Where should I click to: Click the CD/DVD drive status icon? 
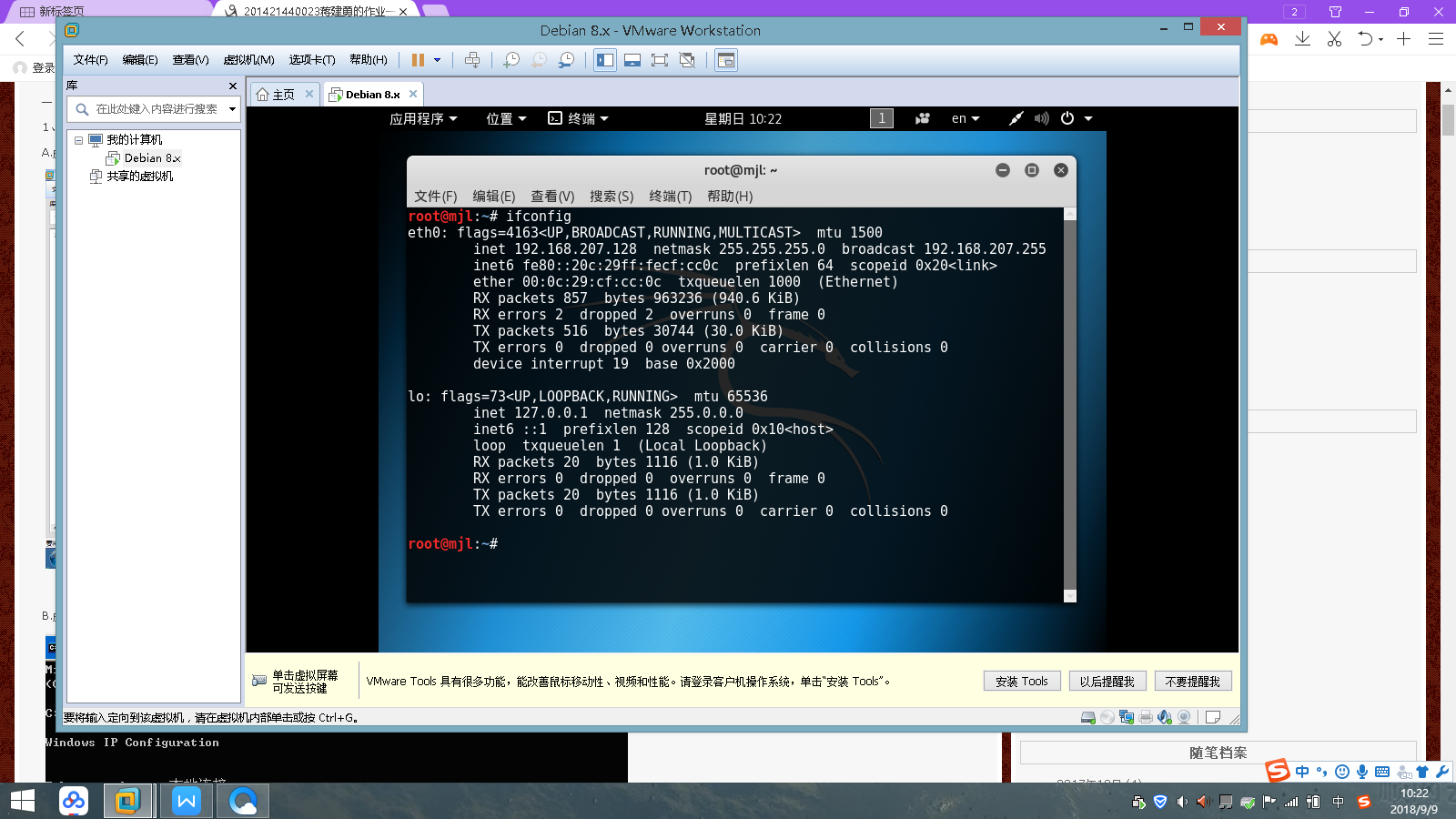coord(1107,717)
